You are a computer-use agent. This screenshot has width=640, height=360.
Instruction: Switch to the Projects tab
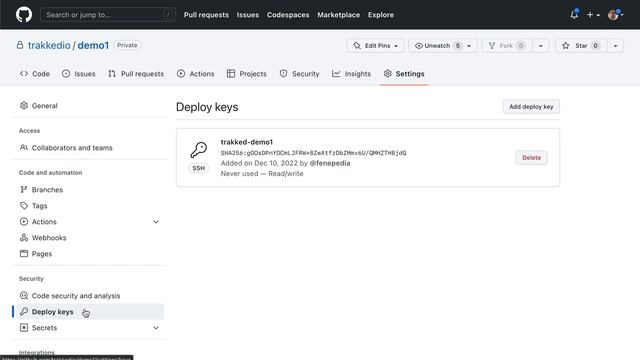[247, 74]
